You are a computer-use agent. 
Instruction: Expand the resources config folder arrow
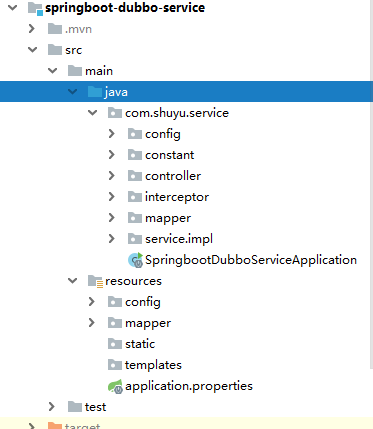tap(92, 302)
